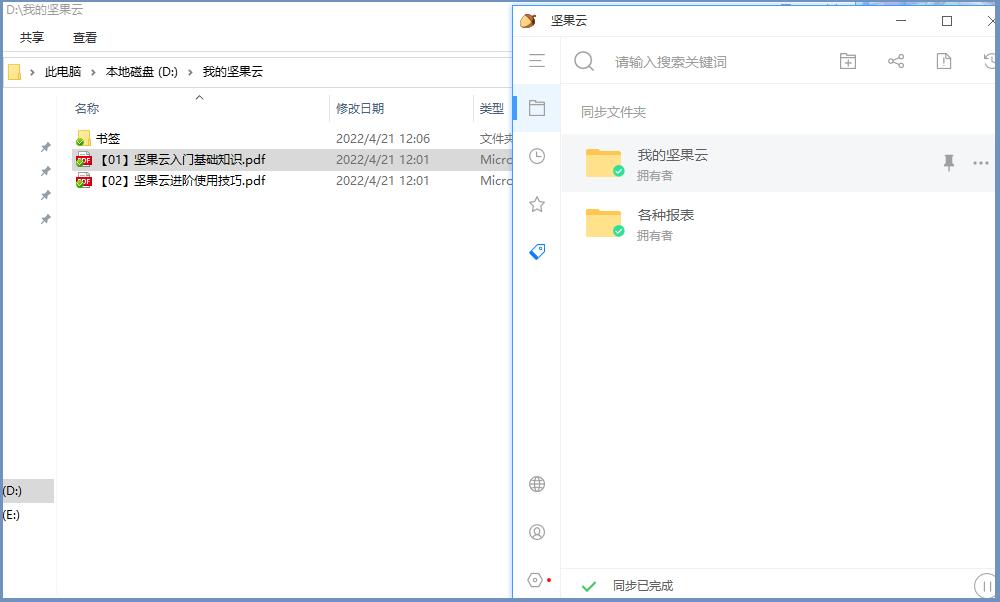Click the file transfer status icon
The image size is (1000, 602).
[942, 61]
